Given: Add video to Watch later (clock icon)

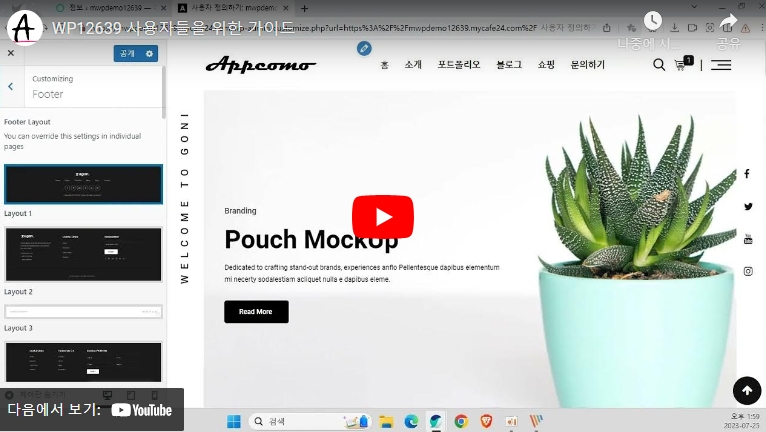Looking at the screenshot, I should click(x=653, y=21).
